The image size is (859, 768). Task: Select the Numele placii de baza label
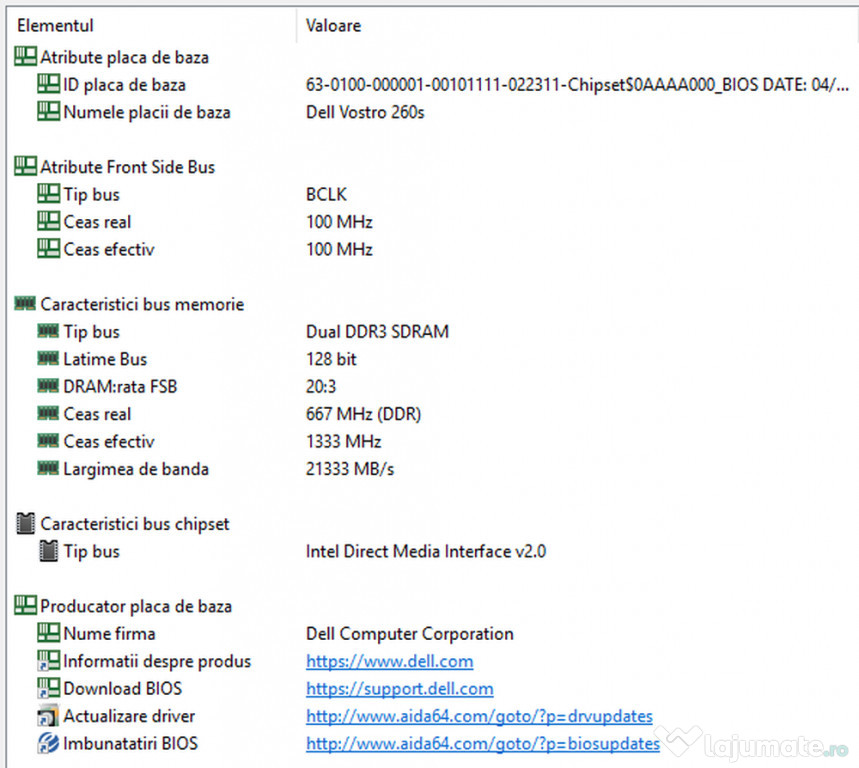pyautogui.click(x=147, y=112)
